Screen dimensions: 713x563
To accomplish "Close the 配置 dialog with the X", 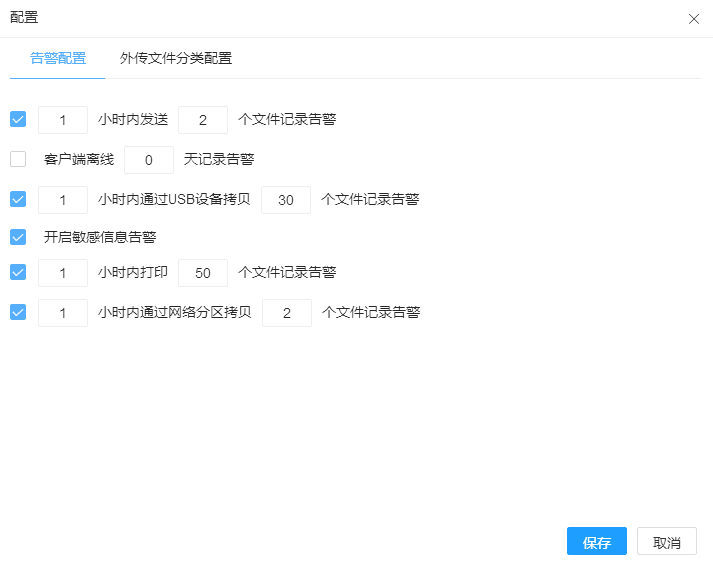I will pos(694,19).
